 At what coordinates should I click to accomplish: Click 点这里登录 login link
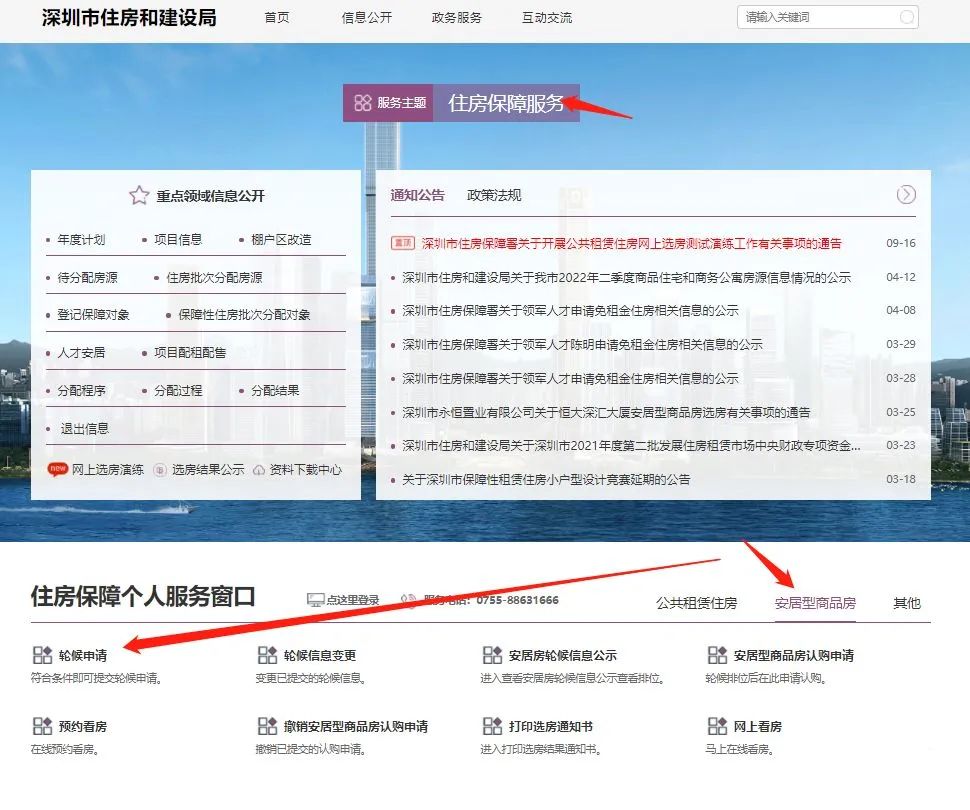tap(353, 600)
